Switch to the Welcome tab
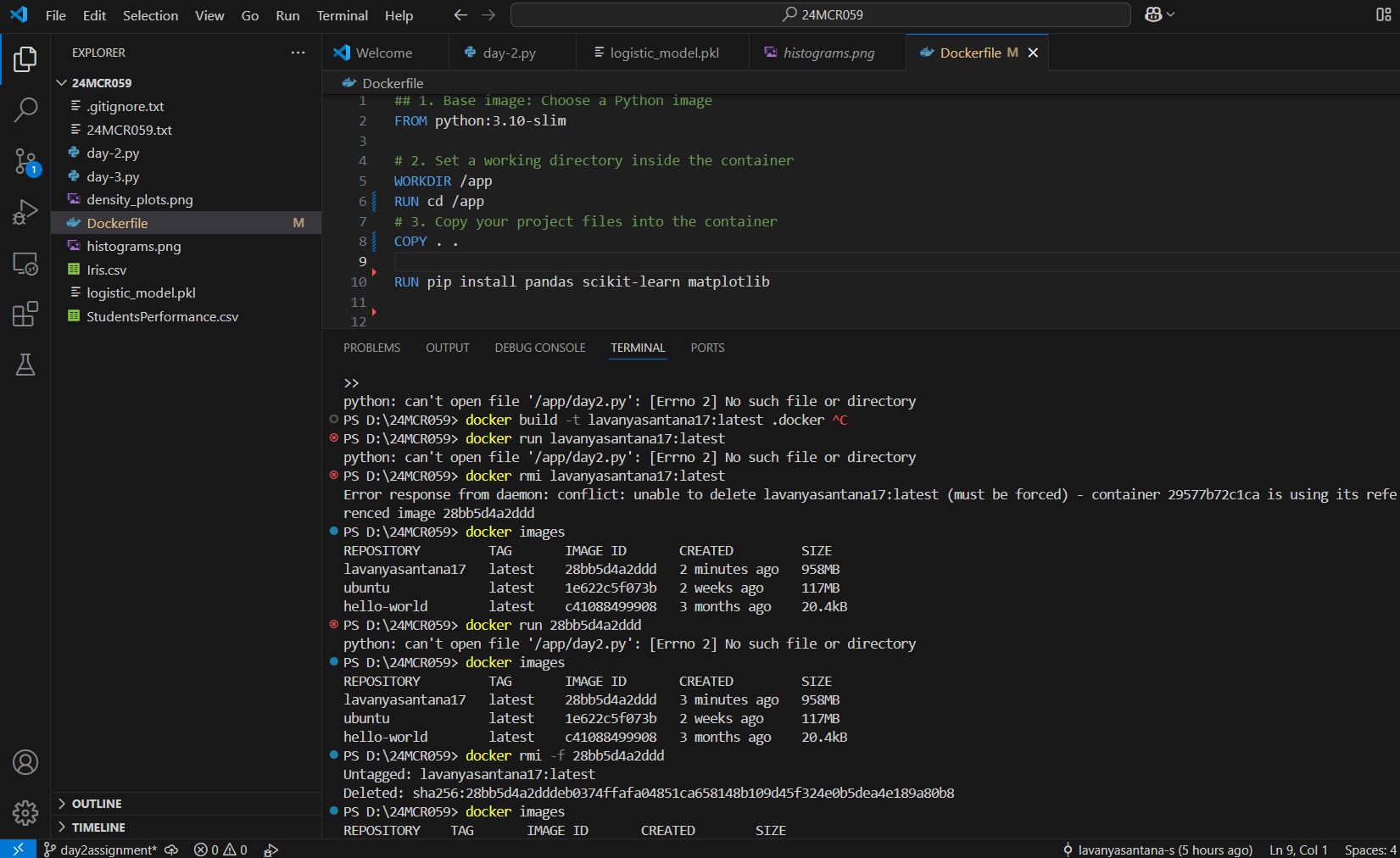 click(385, 53)
